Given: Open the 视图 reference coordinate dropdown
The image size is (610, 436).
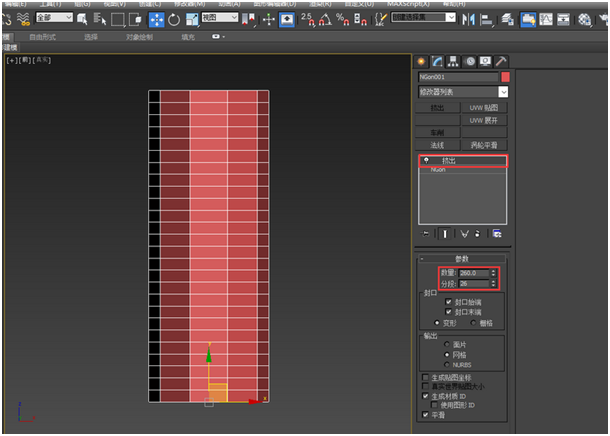Looking at the screenshot, I should (x=220, y=18).
